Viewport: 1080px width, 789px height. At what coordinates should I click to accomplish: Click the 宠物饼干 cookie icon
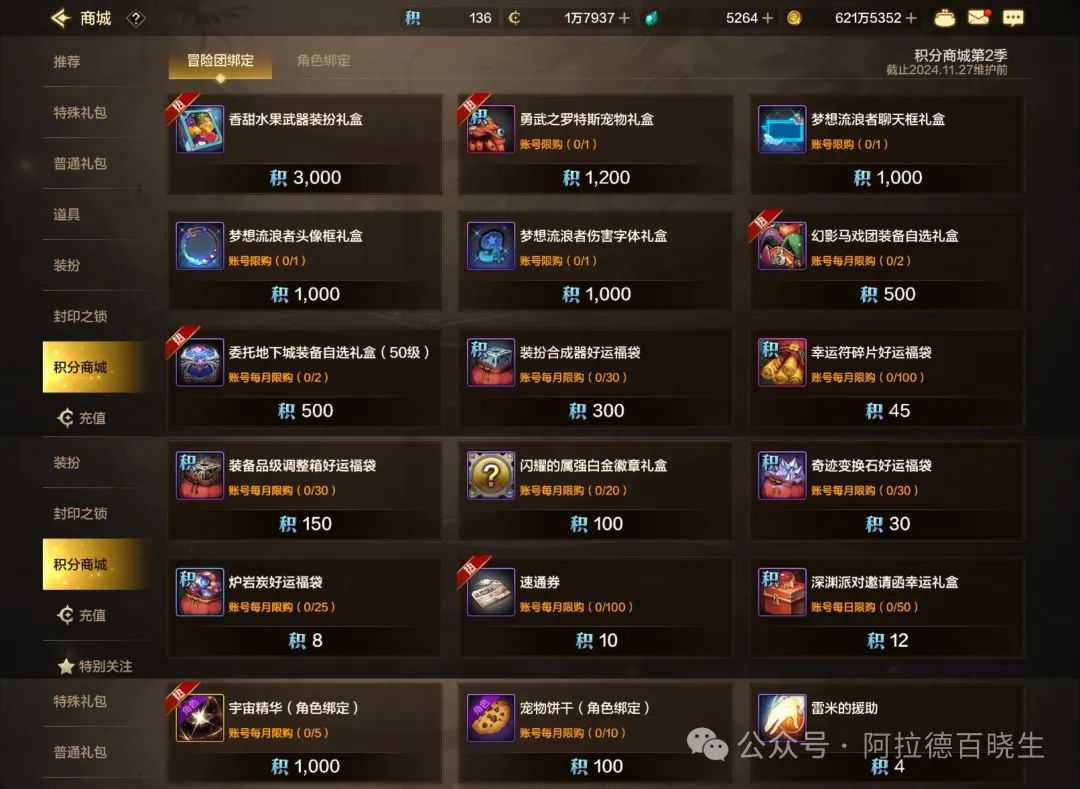(x=490, y=717)
